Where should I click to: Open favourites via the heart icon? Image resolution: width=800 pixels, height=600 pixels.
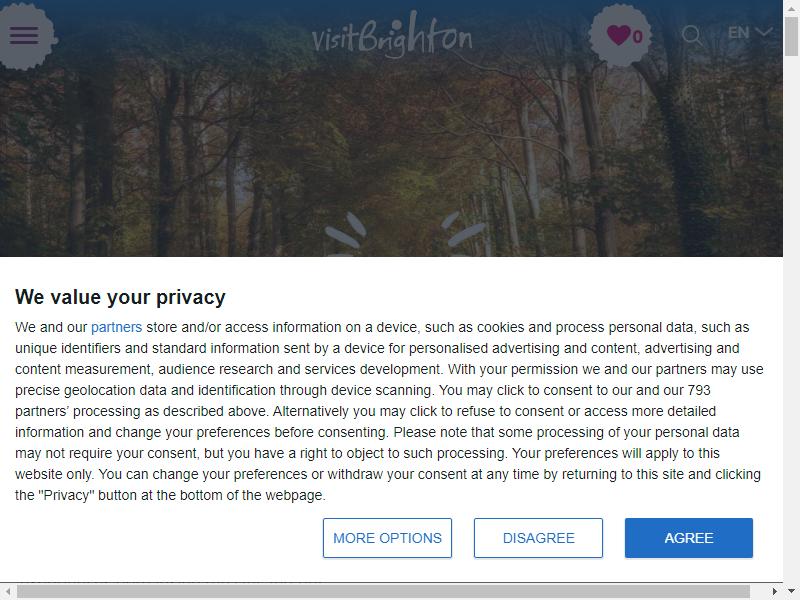coord(620,35)
